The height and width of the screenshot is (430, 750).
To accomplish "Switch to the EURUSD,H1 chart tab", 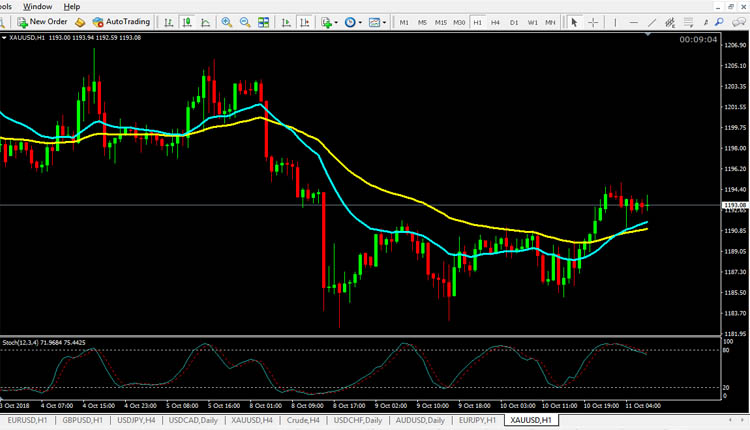I will (27, 420).
